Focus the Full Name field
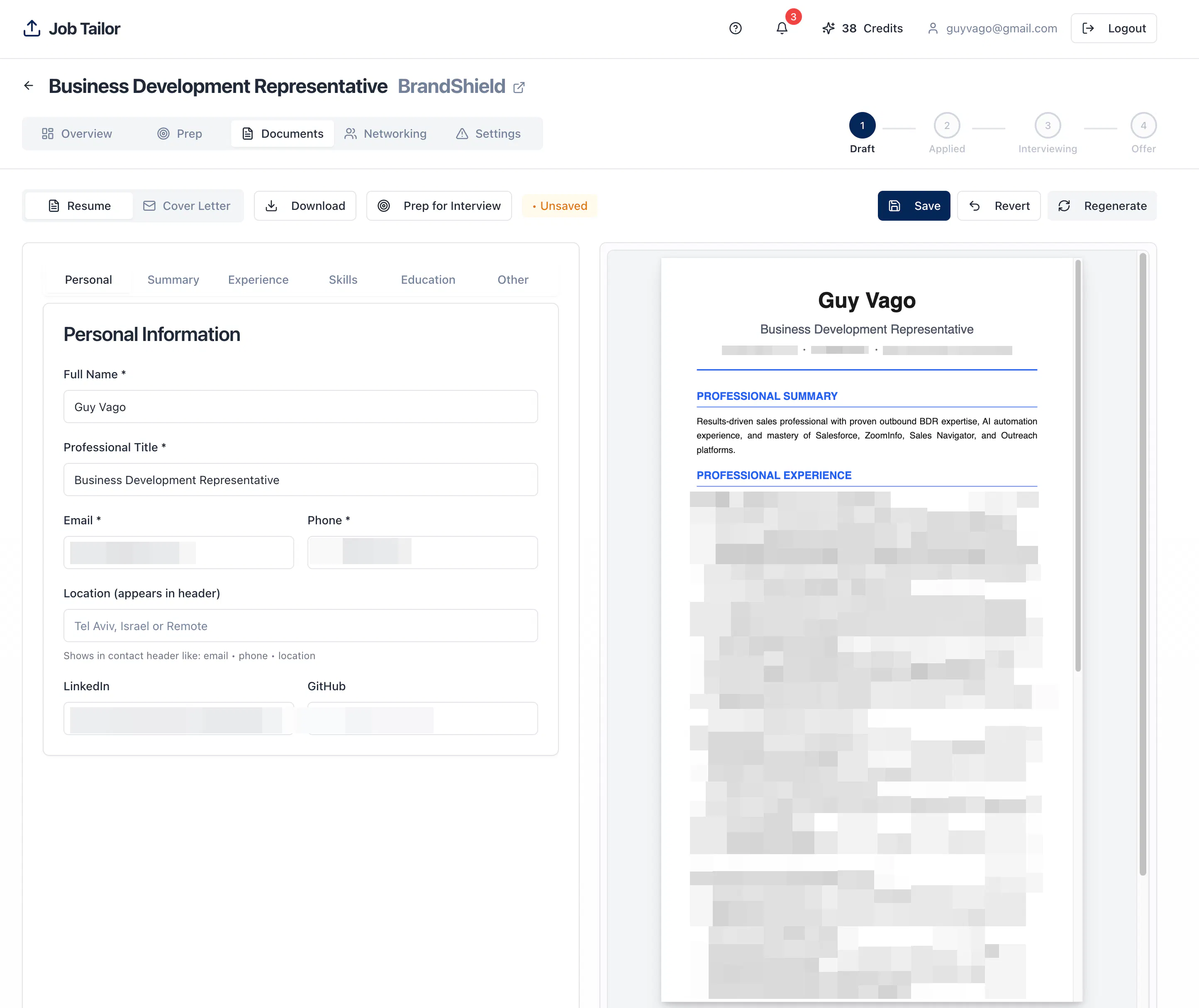1199x1008 pixels. coord(301,407)
